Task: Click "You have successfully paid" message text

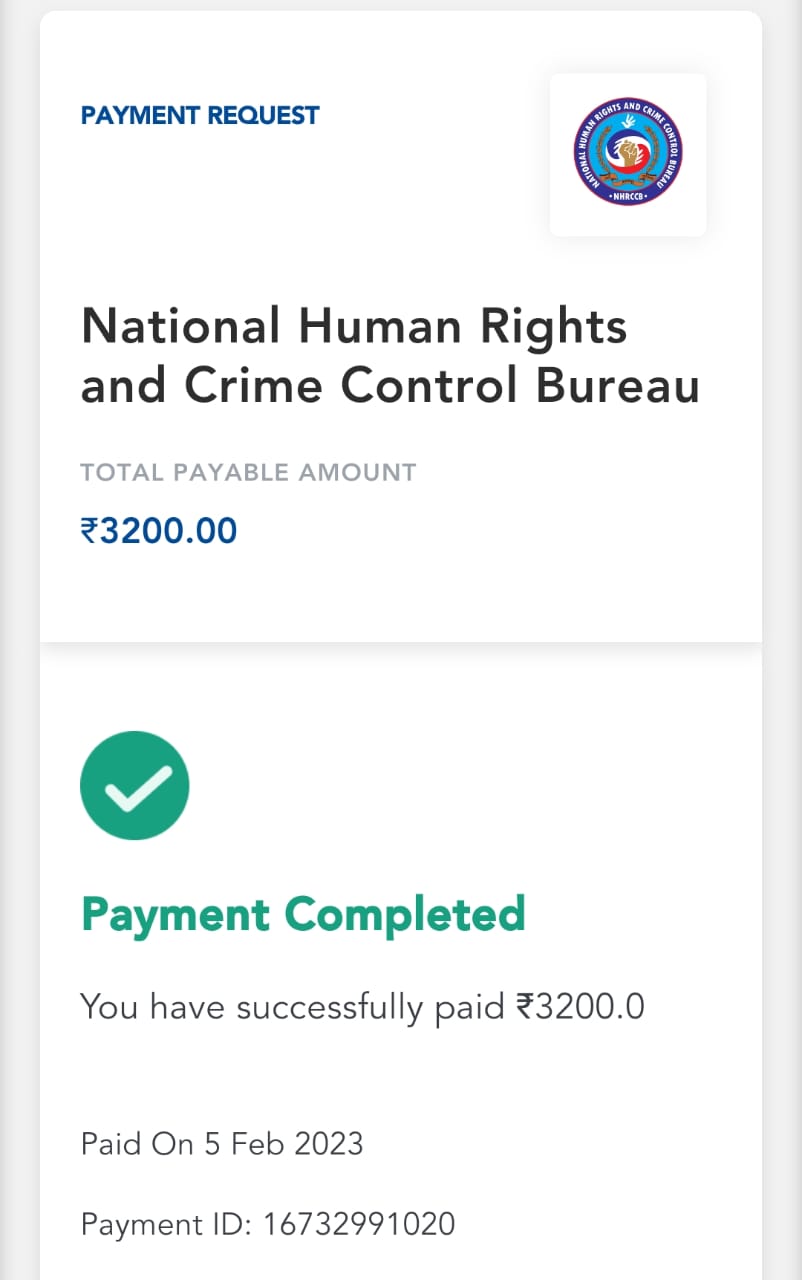Action: pos(293,1007)
